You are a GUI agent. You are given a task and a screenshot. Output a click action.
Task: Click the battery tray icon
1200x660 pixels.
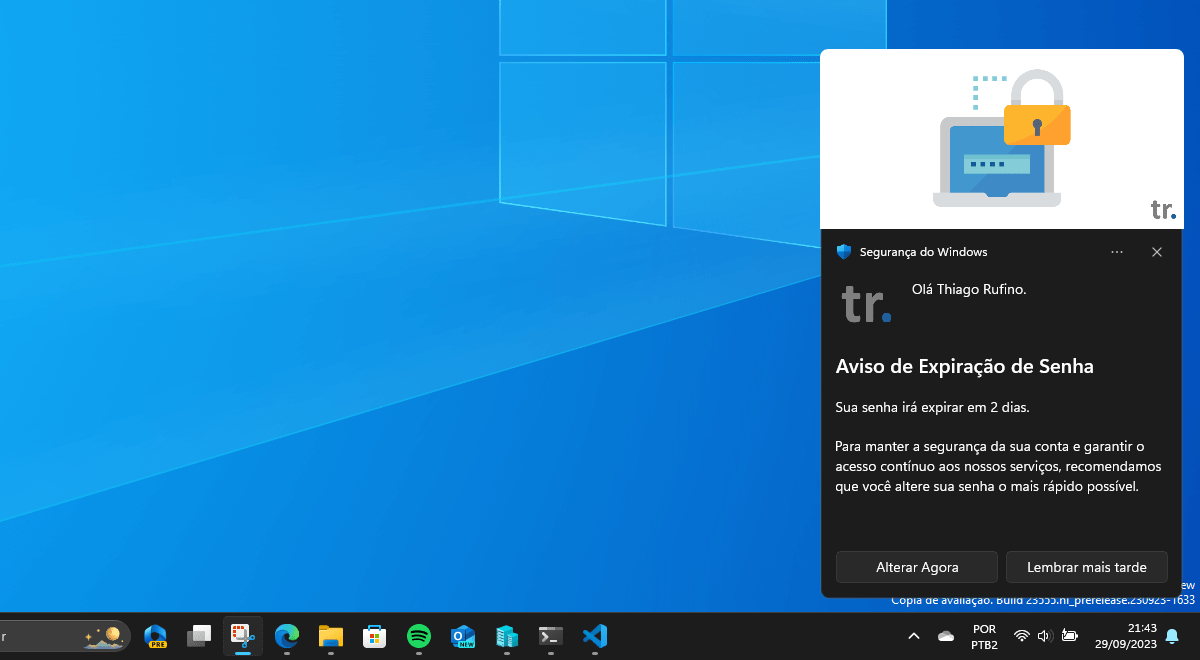[x=1070, y=636]
